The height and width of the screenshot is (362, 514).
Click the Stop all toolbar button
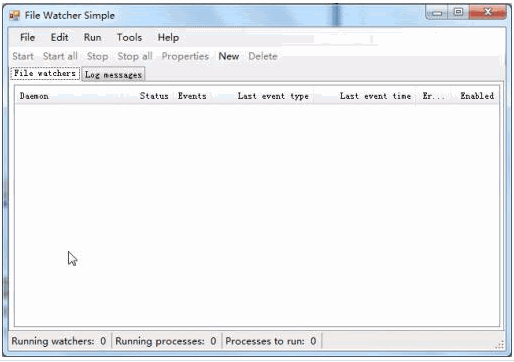[x=135, y=56]
